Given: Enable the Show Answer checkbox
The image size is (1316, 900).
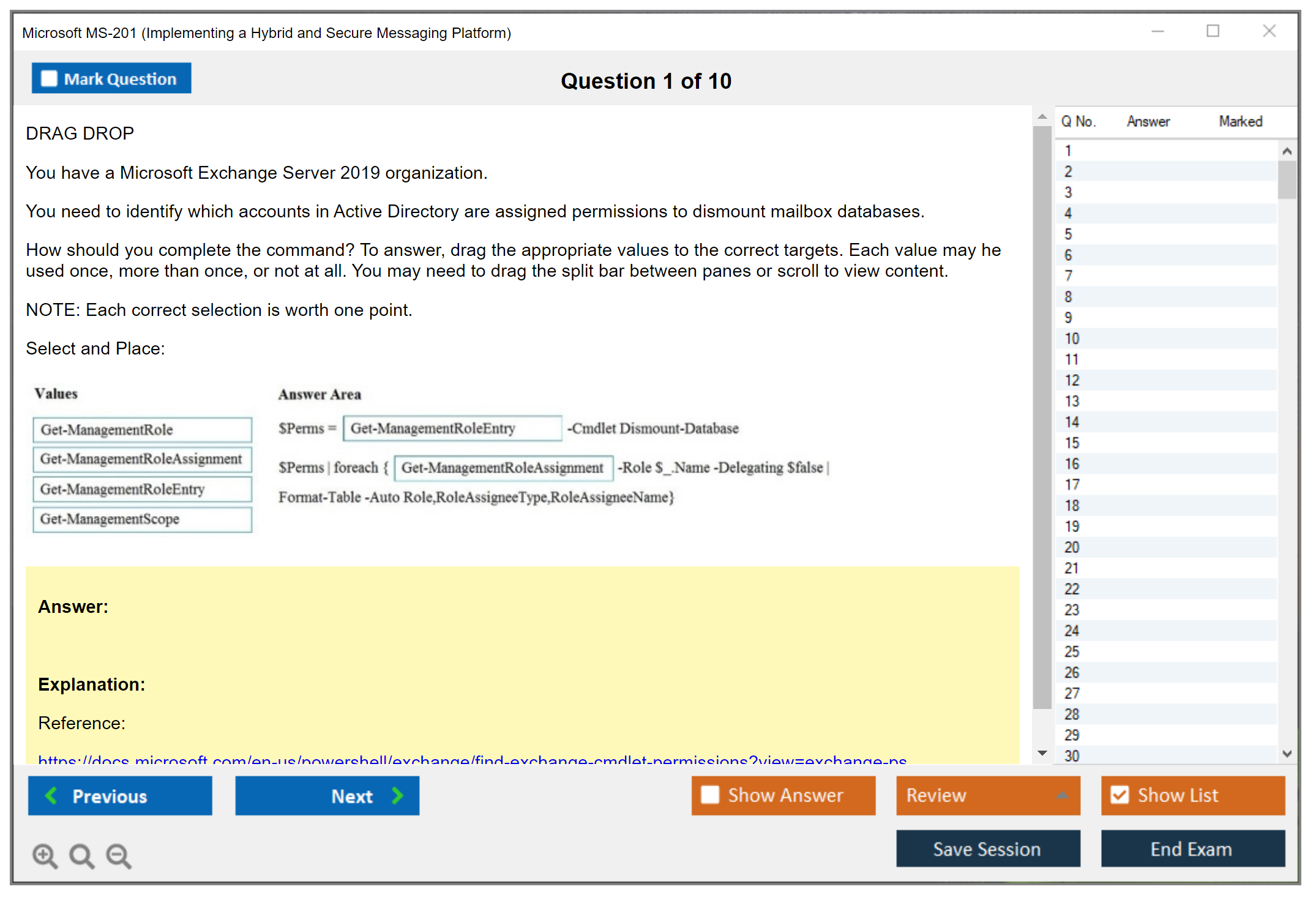Looking at the screenshot, I should (x=710, y=795).
